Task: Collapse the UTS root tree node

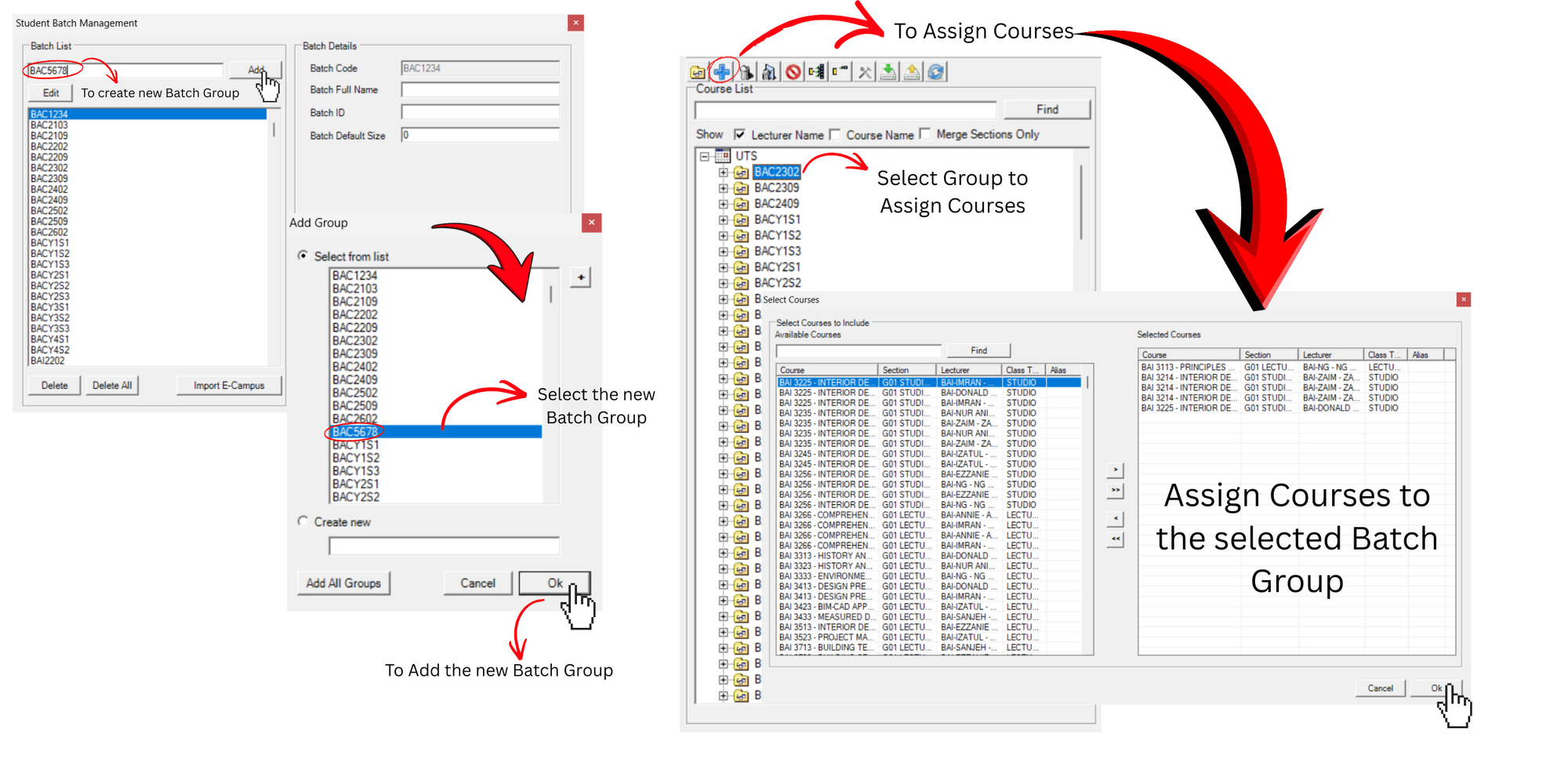Action: click(705, 156)
